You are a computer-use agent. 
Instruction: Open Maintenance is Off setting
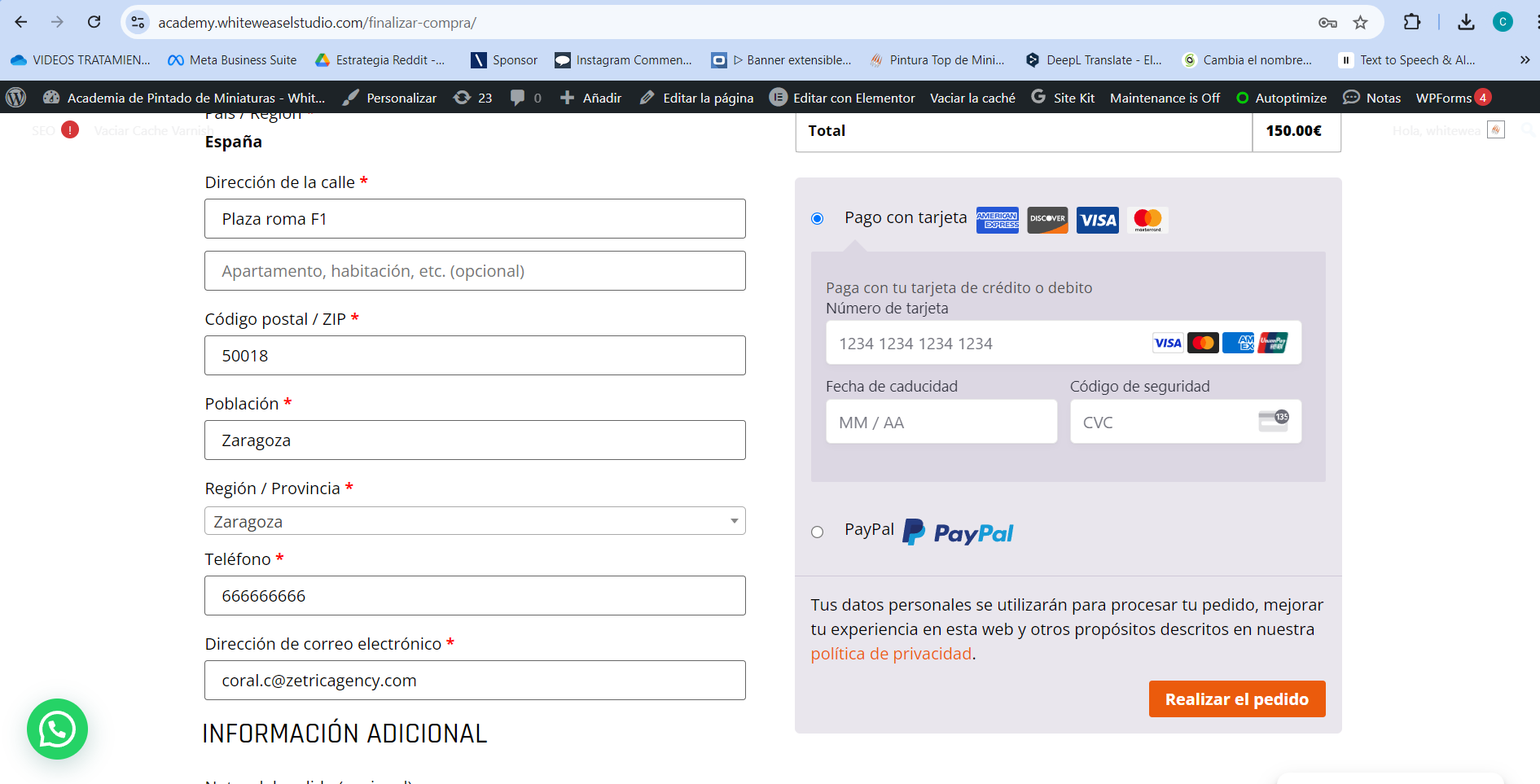(x=1165, y=98)
